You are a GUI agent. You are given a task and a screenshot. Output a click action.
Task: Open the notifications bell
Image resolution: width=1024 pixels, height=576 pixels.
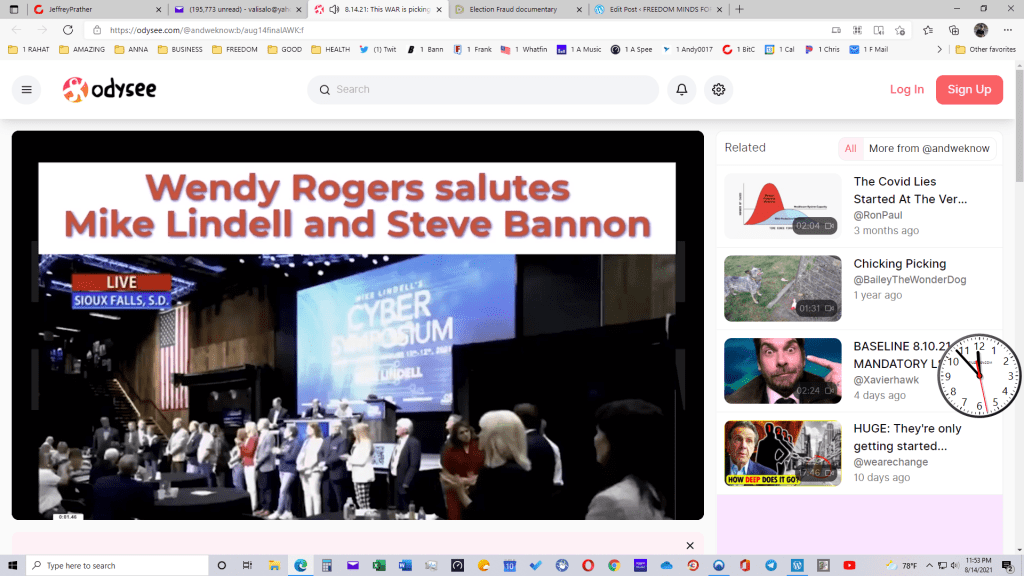682,90
